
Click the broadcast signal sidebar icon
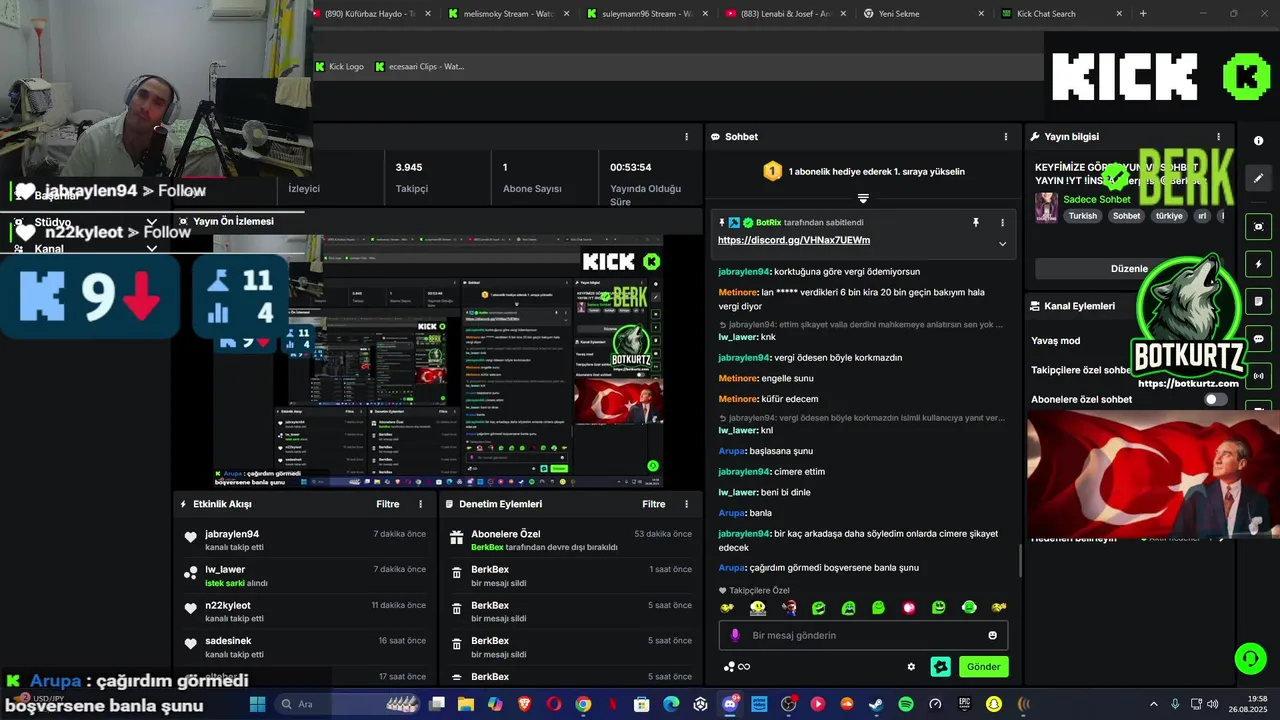(x=1258, y=376)
